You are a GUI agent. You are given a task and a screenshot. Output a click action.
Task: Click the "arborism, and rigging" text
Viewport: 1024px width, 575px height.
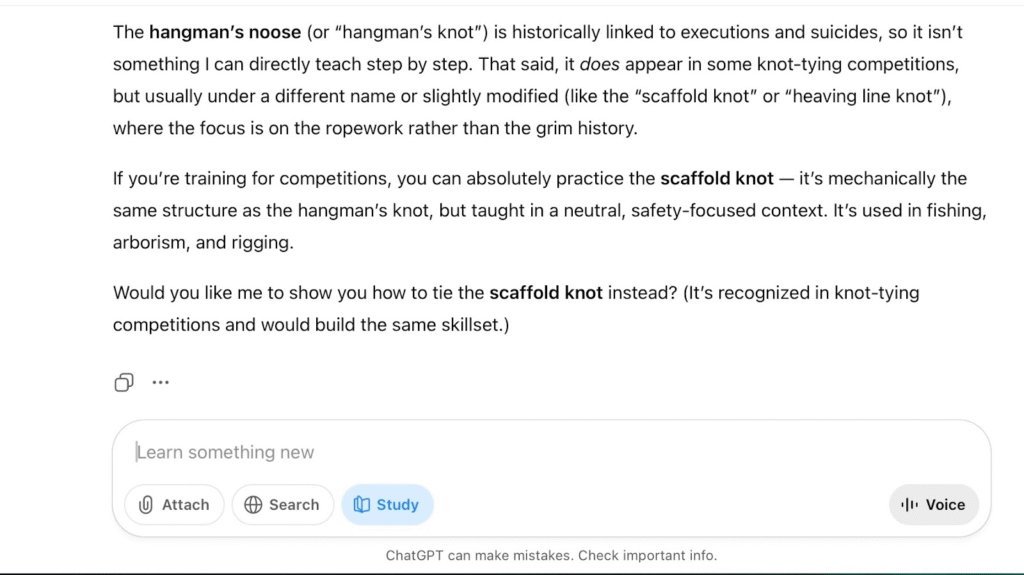[x=200, y=243]
